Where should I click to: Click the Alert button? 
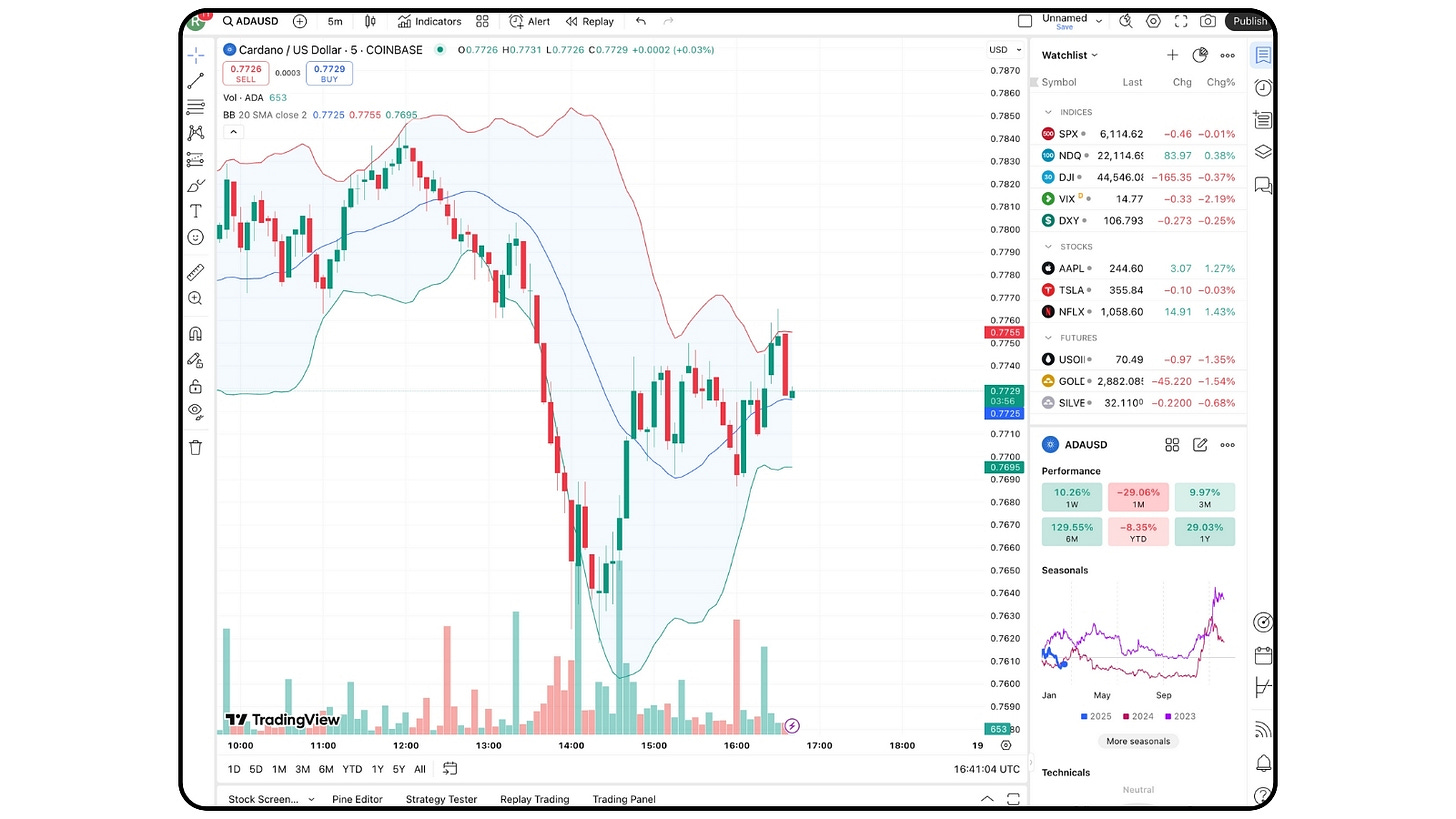pos(530,21)
